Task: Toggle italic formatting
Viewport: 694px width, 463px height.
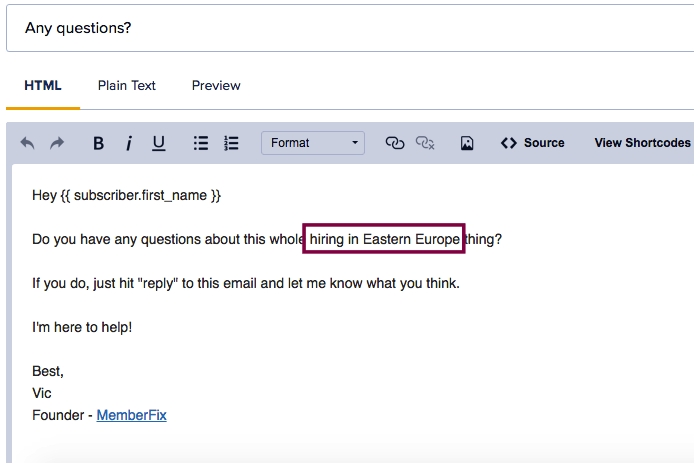Action: point(128,143)
